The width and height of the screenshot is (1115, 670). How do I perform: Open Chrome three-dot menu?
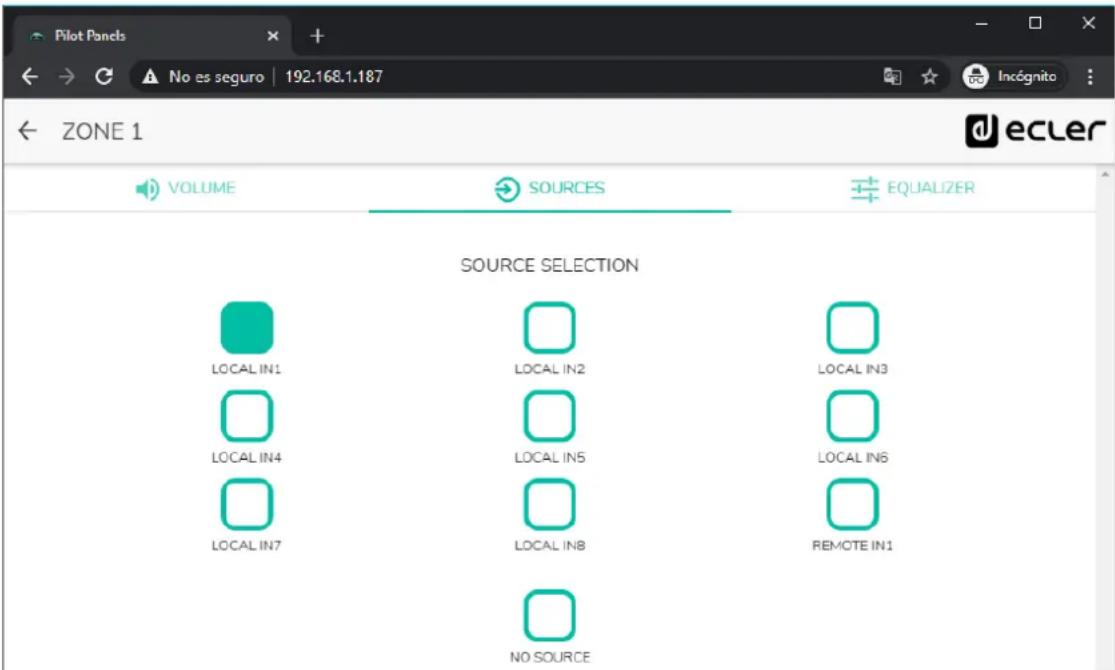tap(1090, 76)
